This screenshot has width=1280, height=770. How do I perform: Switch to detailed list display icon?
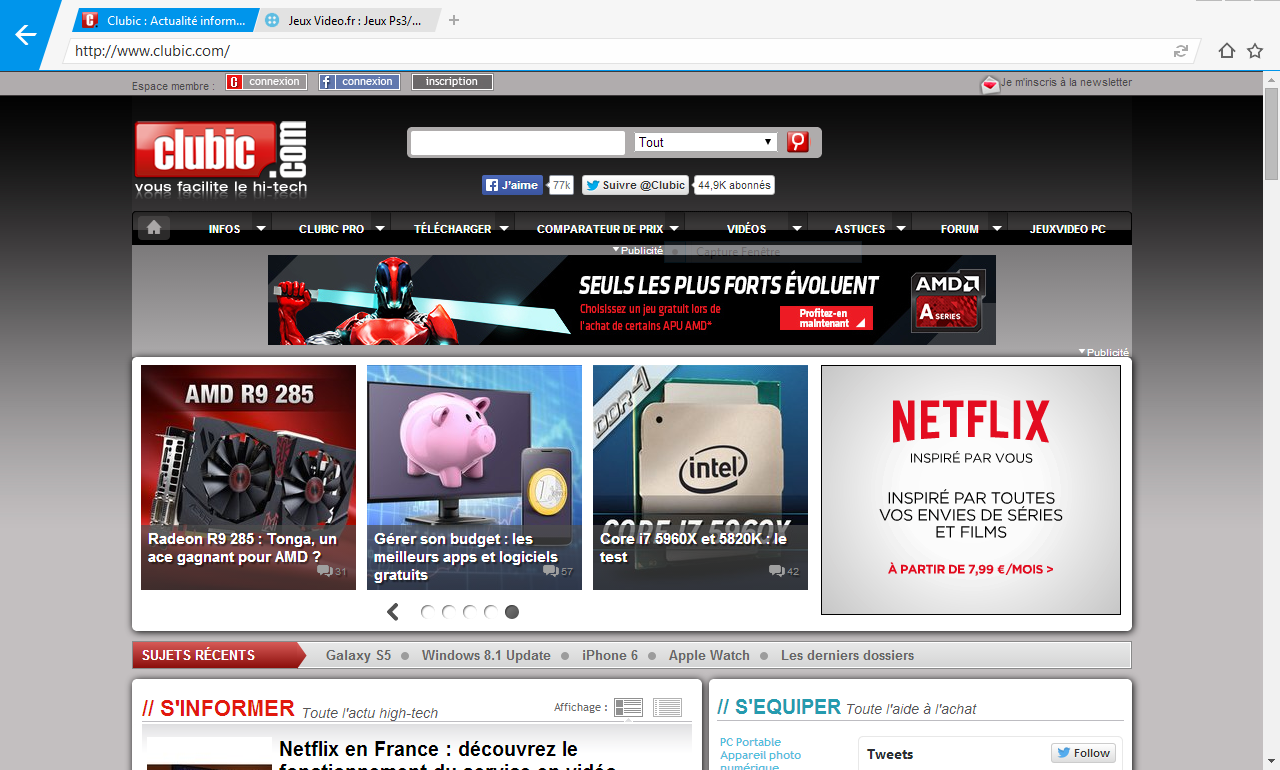point(628,708)
